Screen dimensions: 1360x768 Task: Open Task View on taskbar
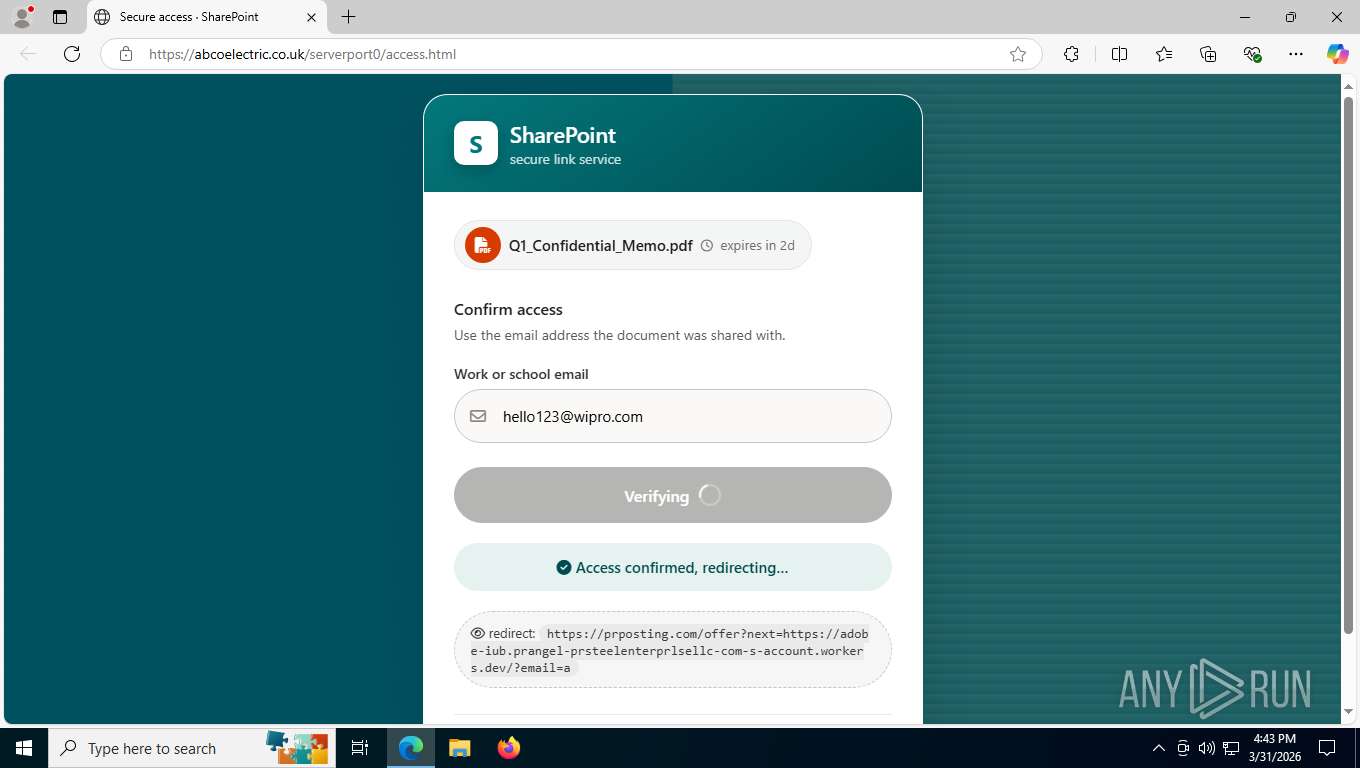click(360, 748)
